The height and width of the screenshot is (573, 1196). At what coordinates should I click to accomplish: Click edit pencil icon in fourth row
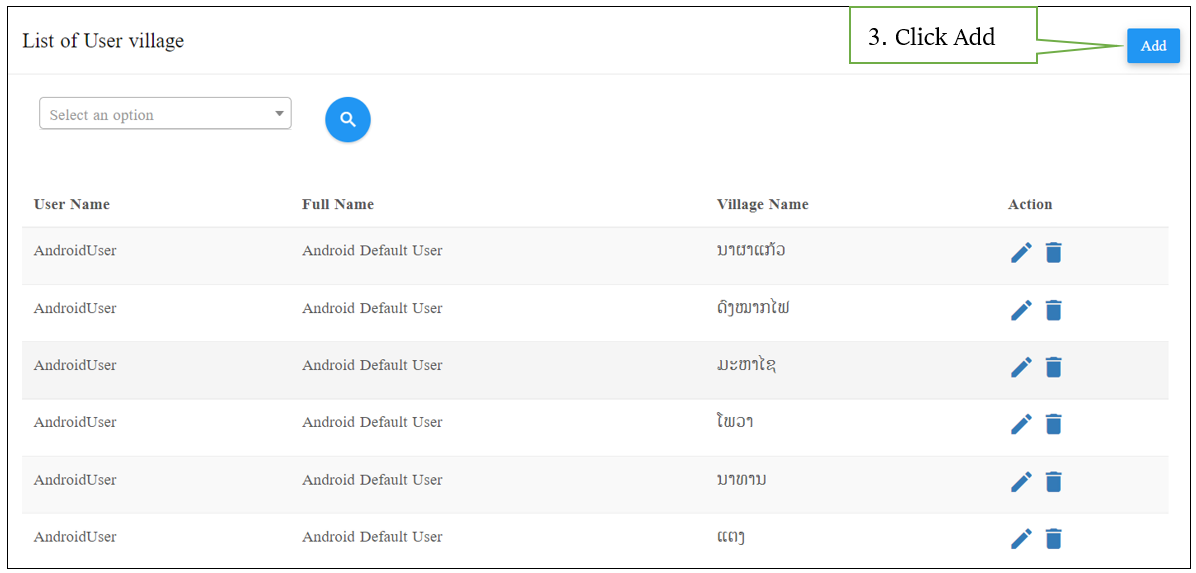[1021, 424]
